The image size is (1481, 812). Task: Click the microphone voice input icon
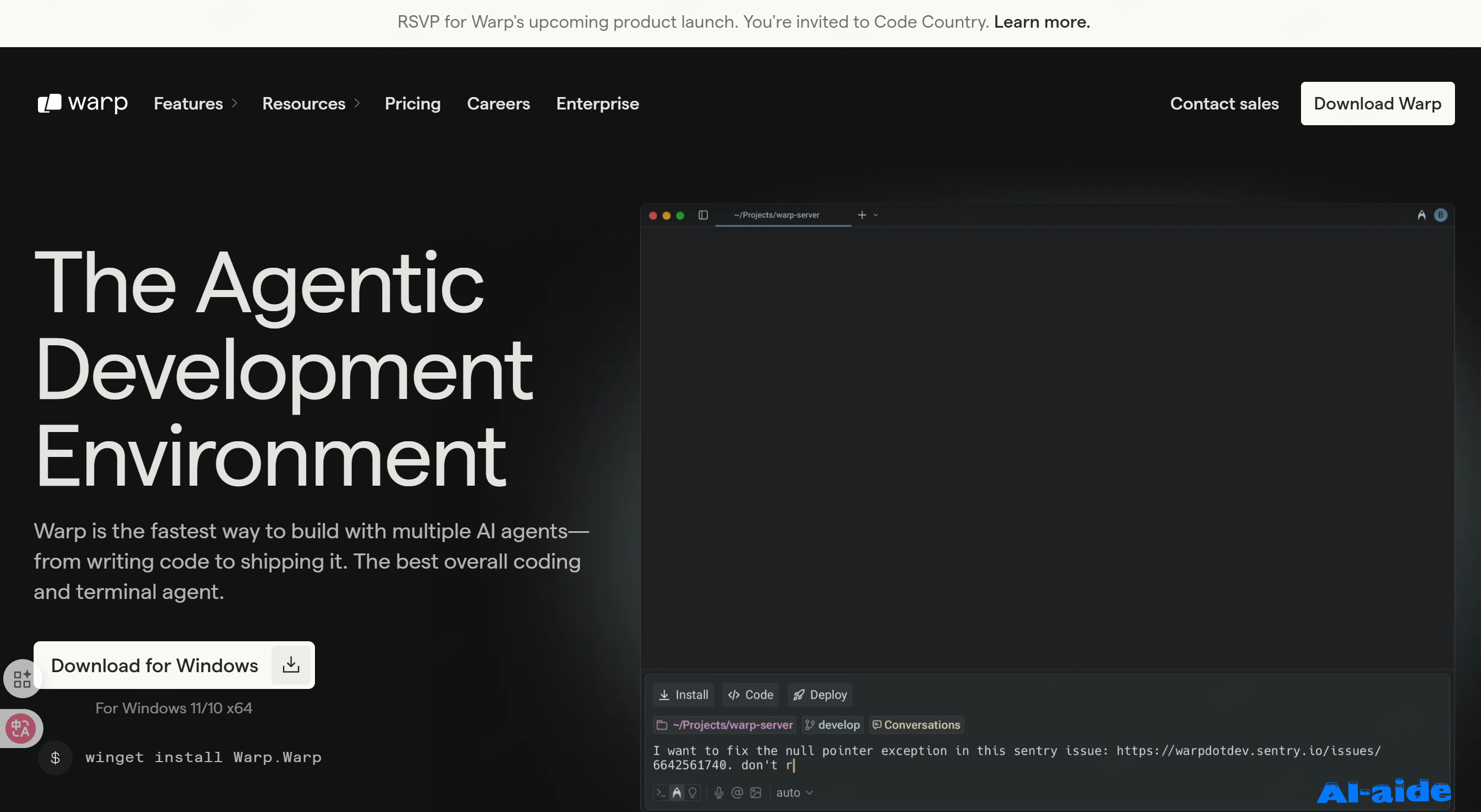click(719, 792)
